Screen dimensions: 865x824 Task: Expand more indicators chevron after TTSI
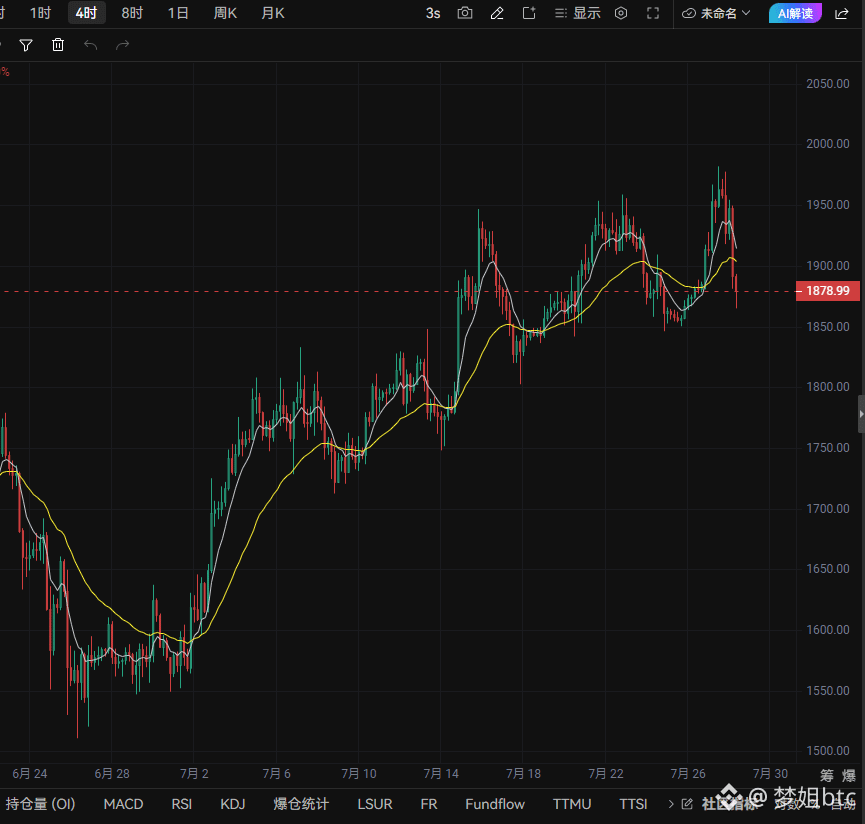coord(671,804)
